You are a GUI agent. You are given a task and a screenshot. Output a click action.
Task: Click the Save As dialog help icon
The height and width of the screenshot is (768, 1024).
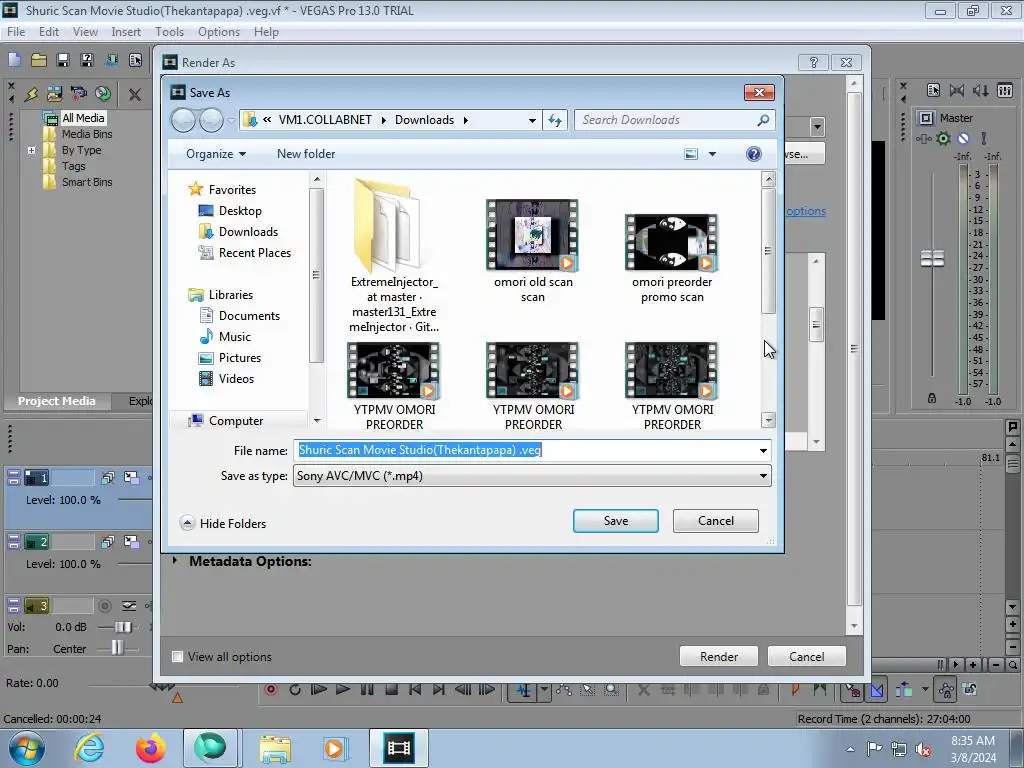click(754, 153)
